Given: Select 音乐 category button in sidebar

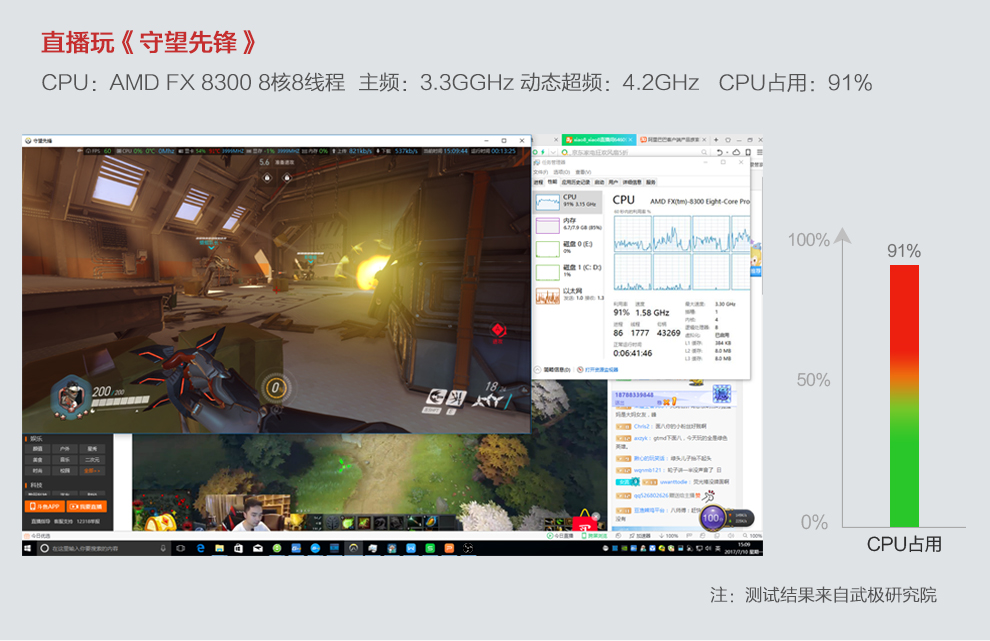Looking at the screenshot, I should click(65, 460).
